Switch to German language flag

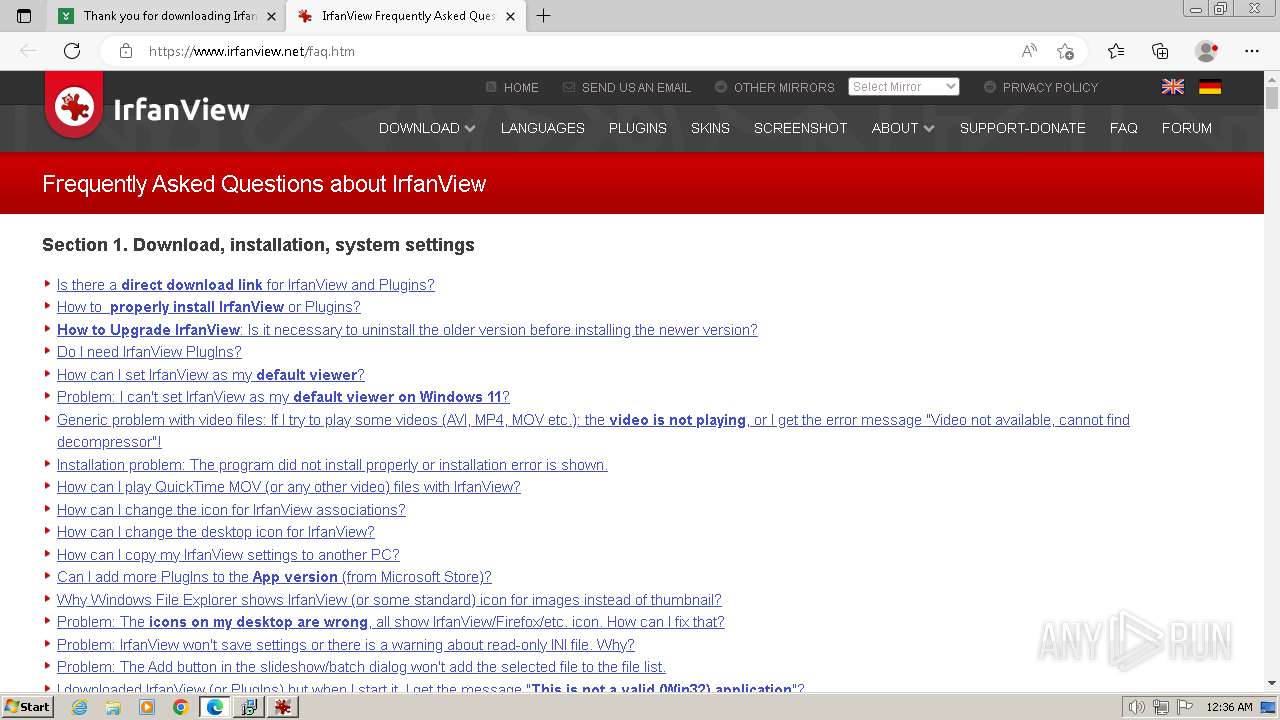point(1210,87)
